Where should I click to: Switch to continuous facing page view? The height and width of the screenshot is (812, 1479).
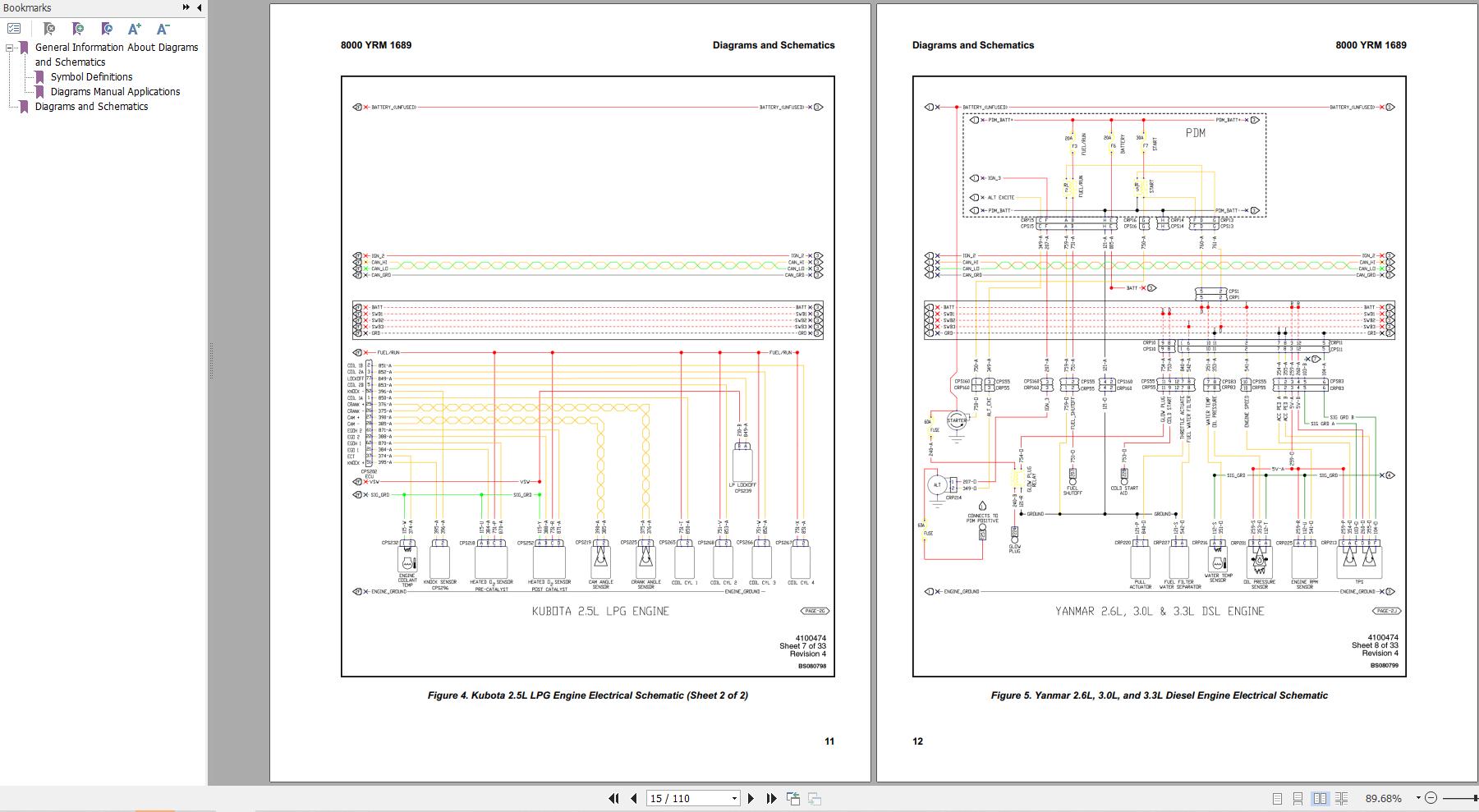1341,798
